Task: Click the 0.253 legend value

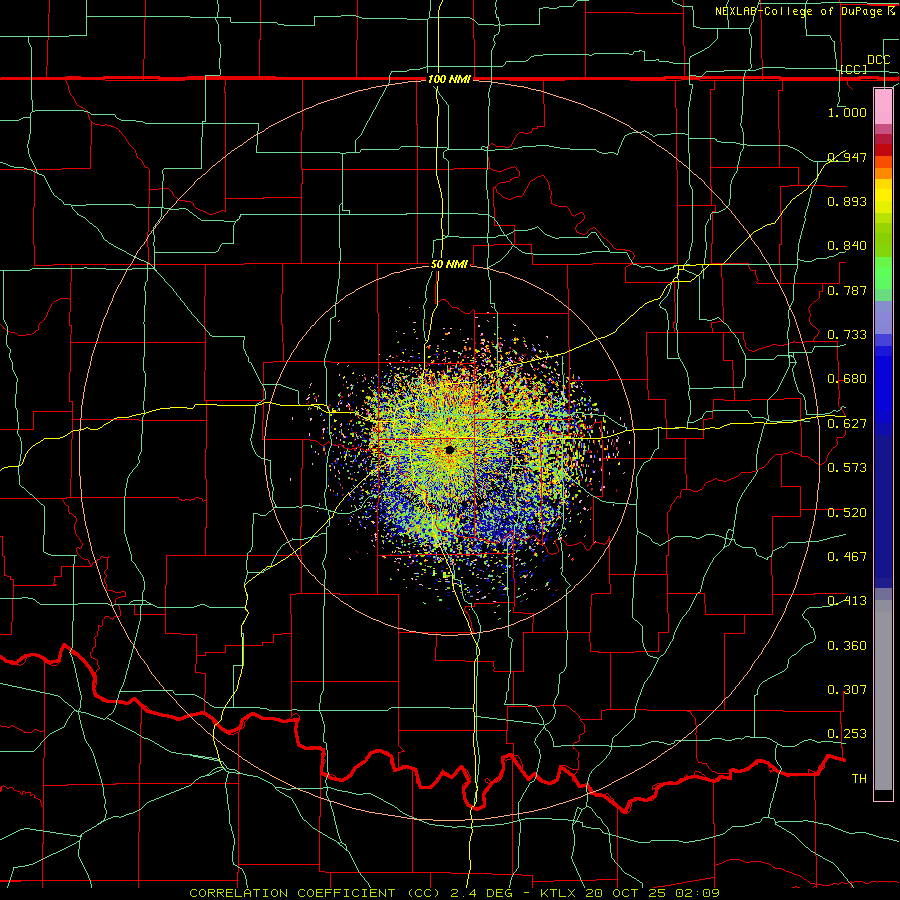Action: tap(847, 734)
